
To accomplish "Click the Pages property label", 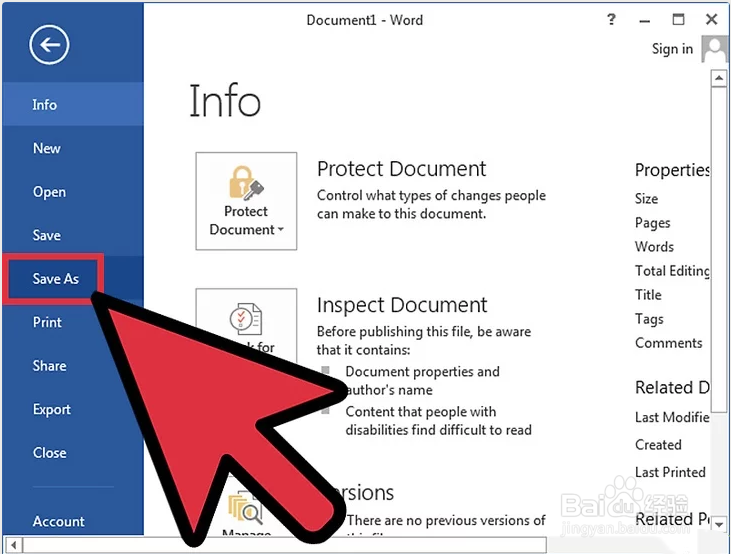I will [x=652, y=223].
